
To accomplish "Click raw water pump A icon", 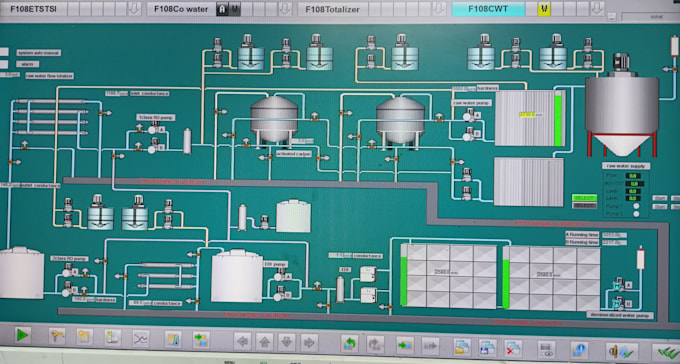I will [x=469, y=116].
